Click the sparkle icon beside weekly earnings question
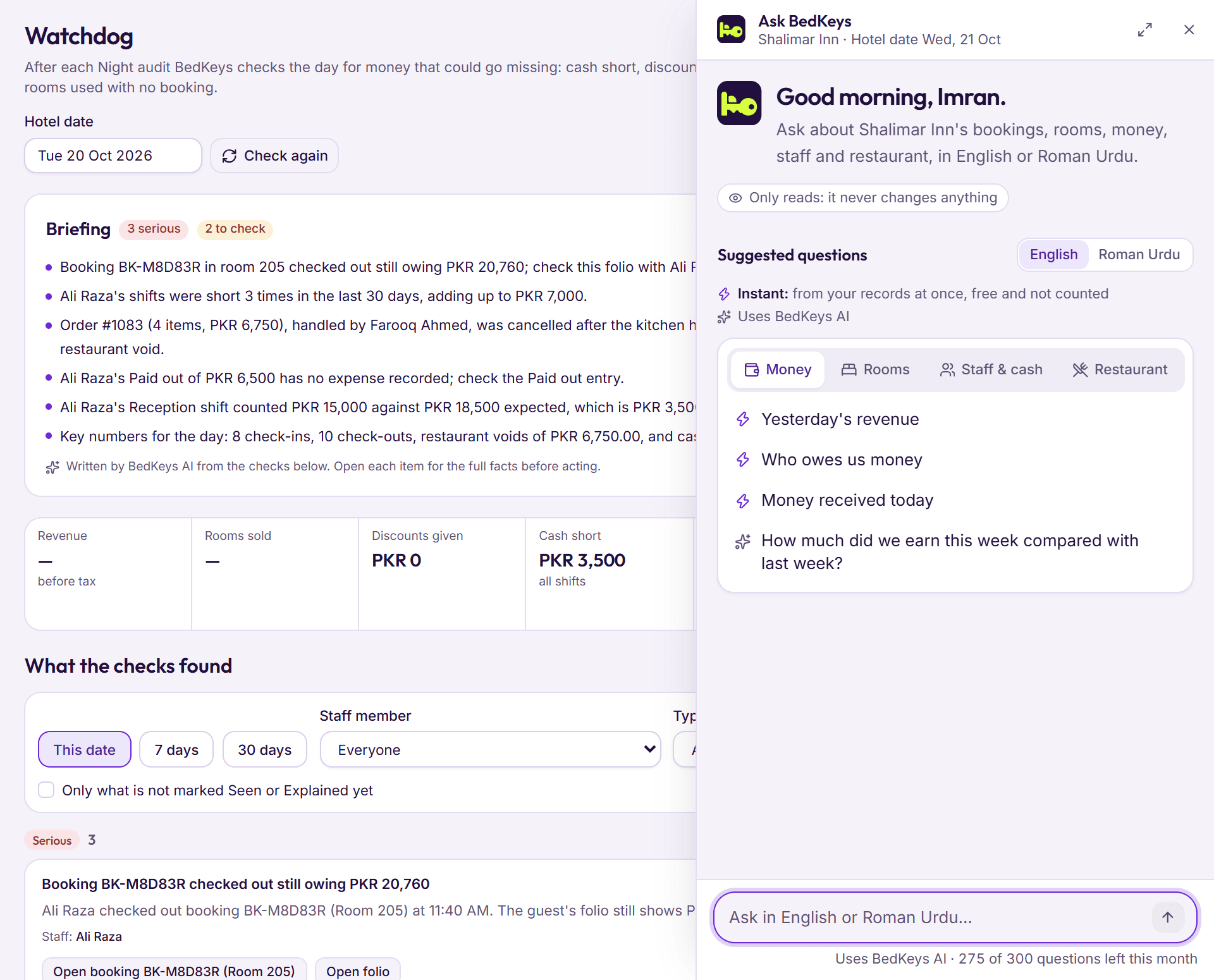This screenshot has height=980, width=1214. pyautogui.click(x=743, y=541)
